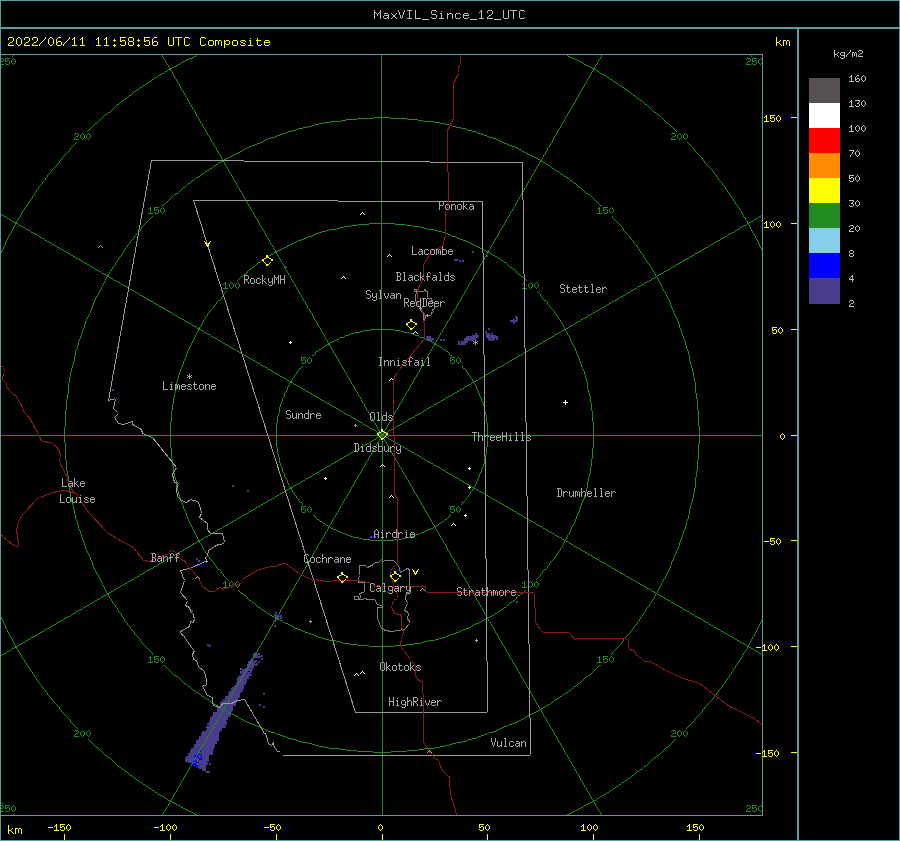Click the Okotoks town label
Viewport: 900px width, 841px height.
tap(400, 667)
